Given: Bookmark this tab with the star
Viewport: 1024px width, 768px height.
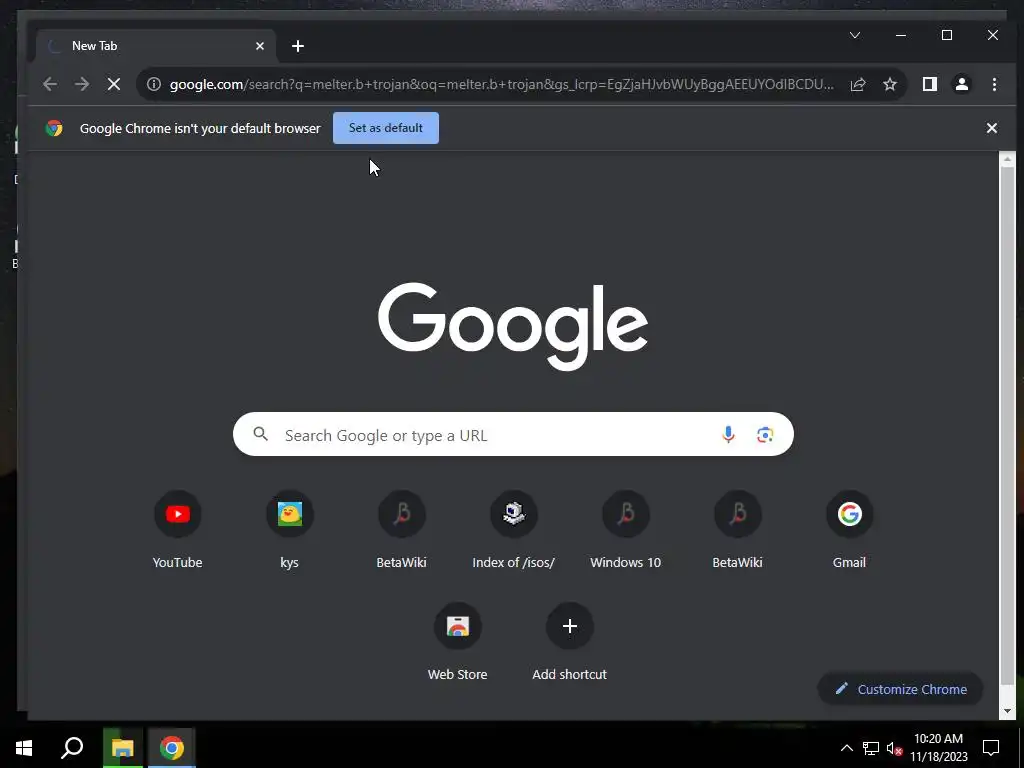Looking at the screenshot, I should tap(889, 84).
